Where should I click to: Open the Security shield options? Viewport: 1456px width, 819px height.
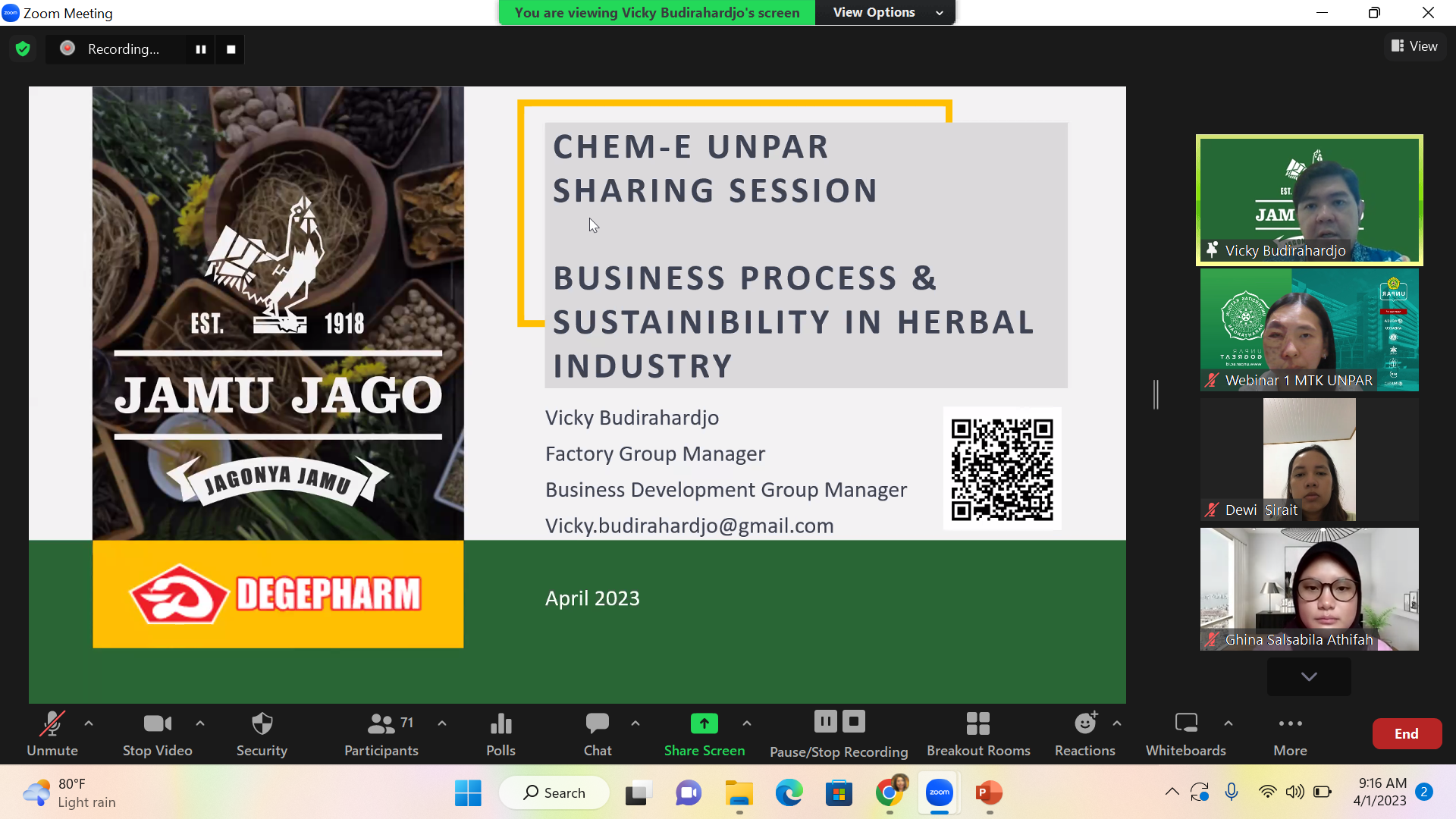click(262, 733)
